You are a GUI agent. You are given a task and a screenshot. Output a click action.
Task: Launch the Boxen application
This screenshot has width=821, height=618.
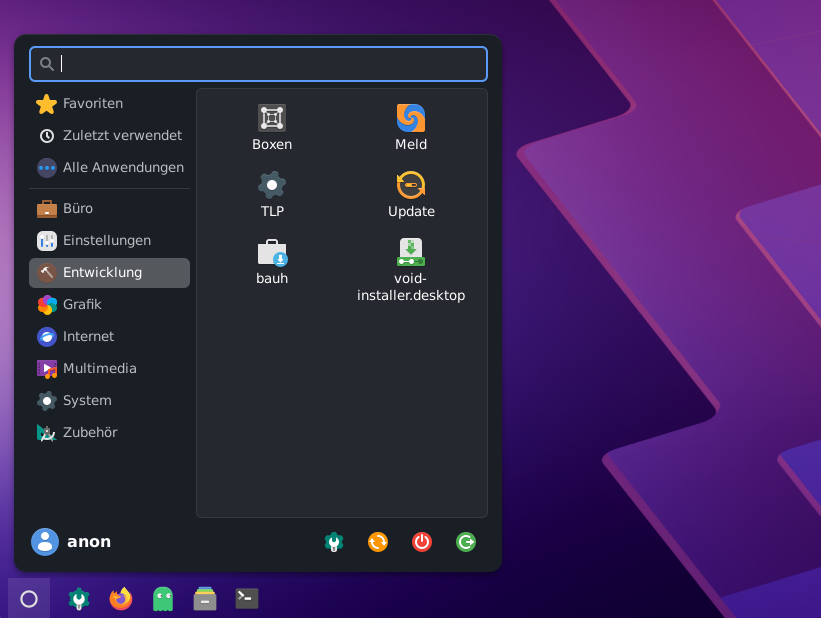click(x=272, y=128)
